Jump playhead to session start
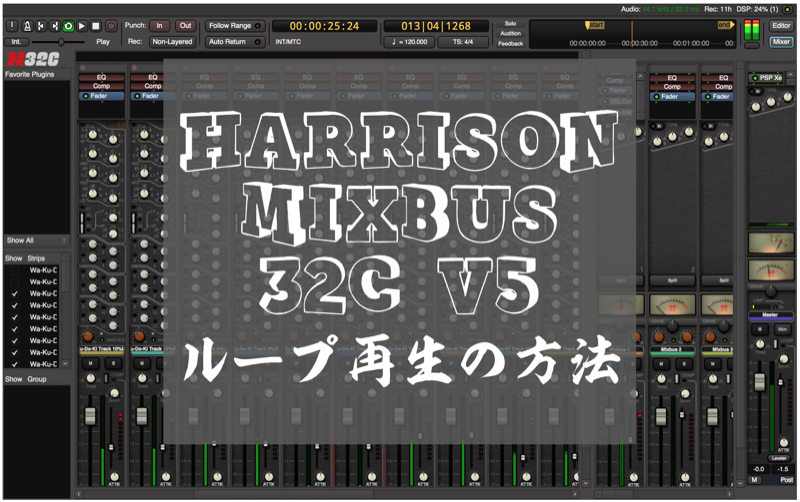Screen dimensions: 800x502 point(41,26)
